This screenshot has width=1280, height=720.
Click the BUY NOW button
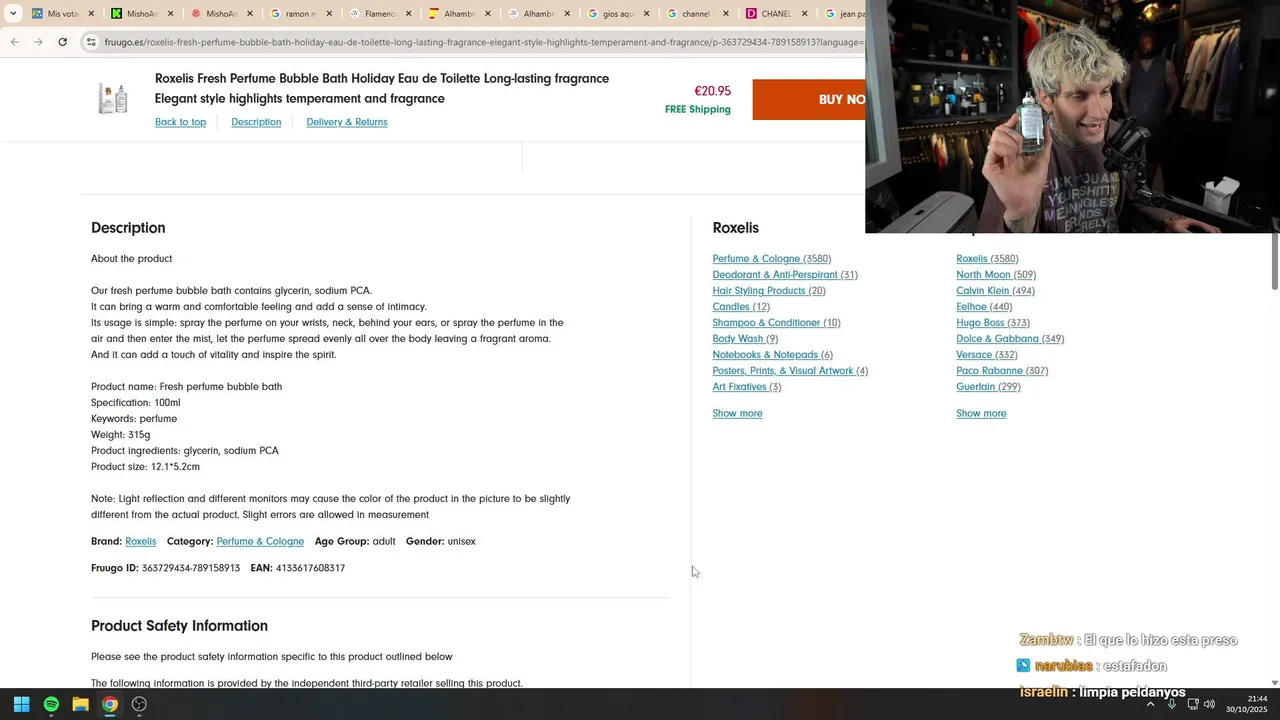808,99
